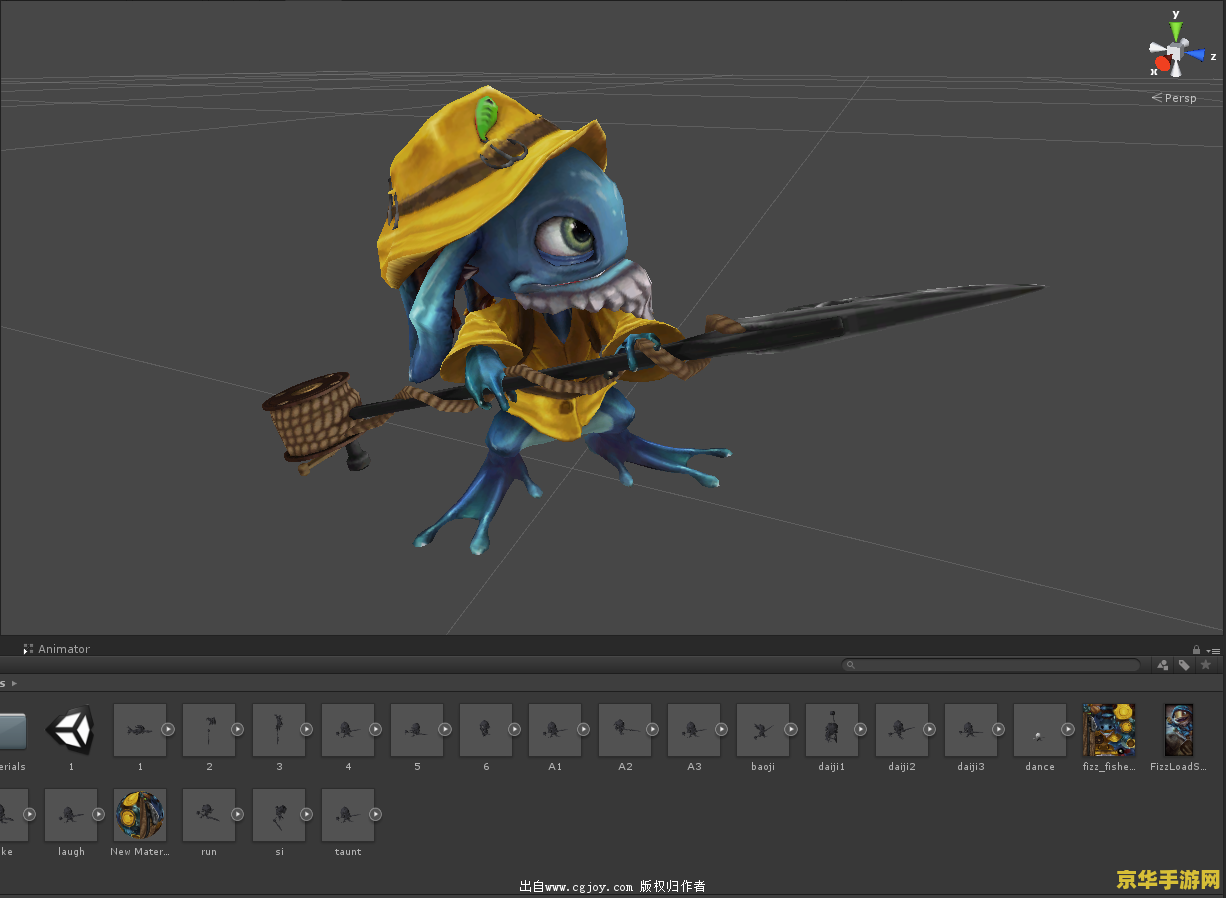
Task: Select the A3 animation model thumbnail
Action: click(x=694, y=730)
